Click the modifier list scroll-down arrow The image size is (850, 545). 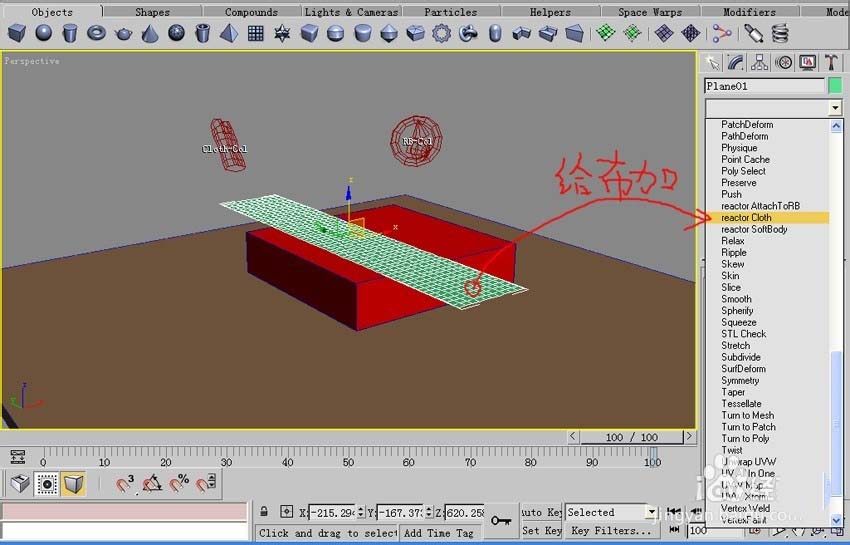[836, 520]
